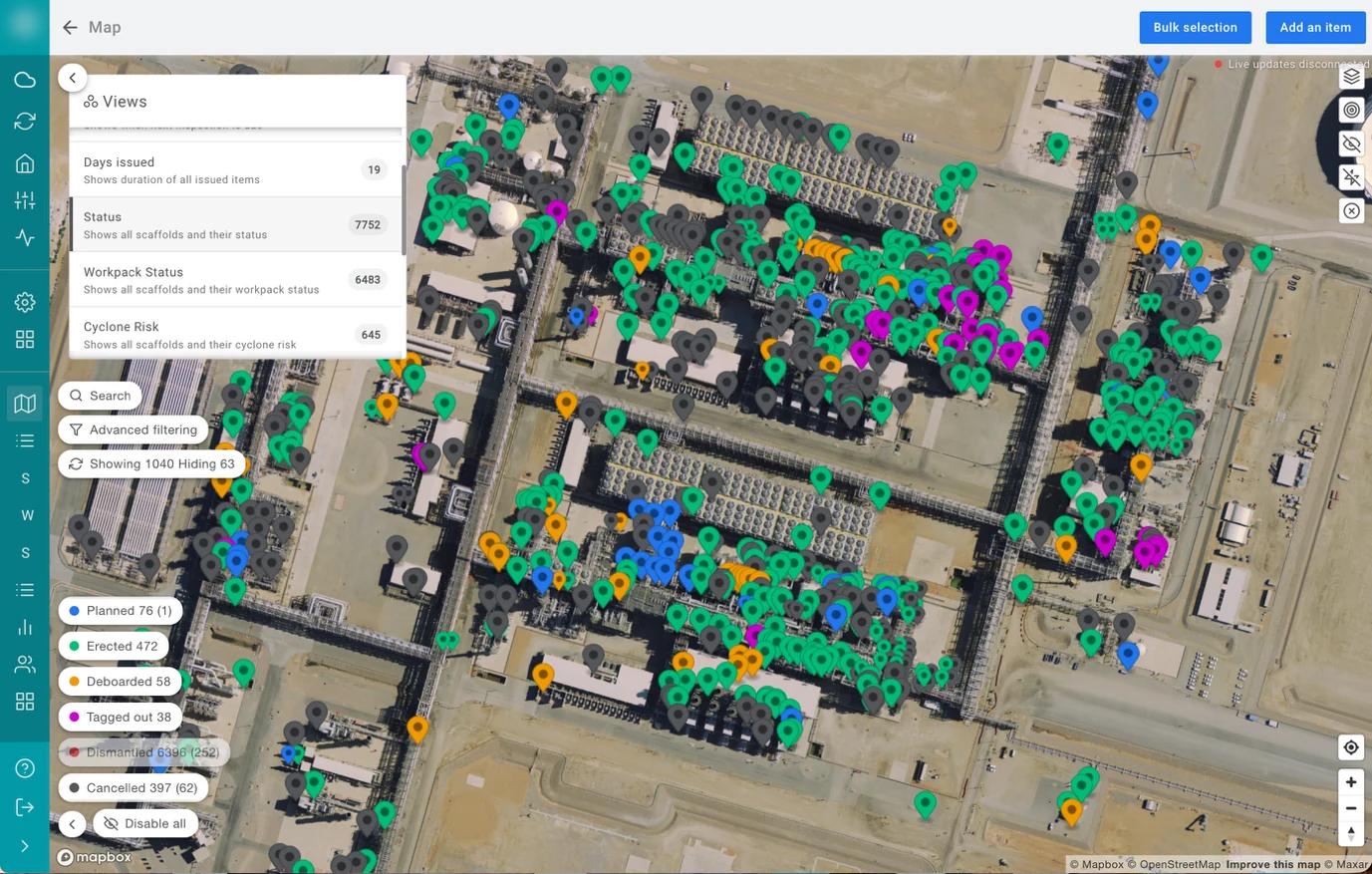The image size is (1372, 874).
Task: Open the map layers stack icon
Action: pyautogui.click(x=1351, y=77)
